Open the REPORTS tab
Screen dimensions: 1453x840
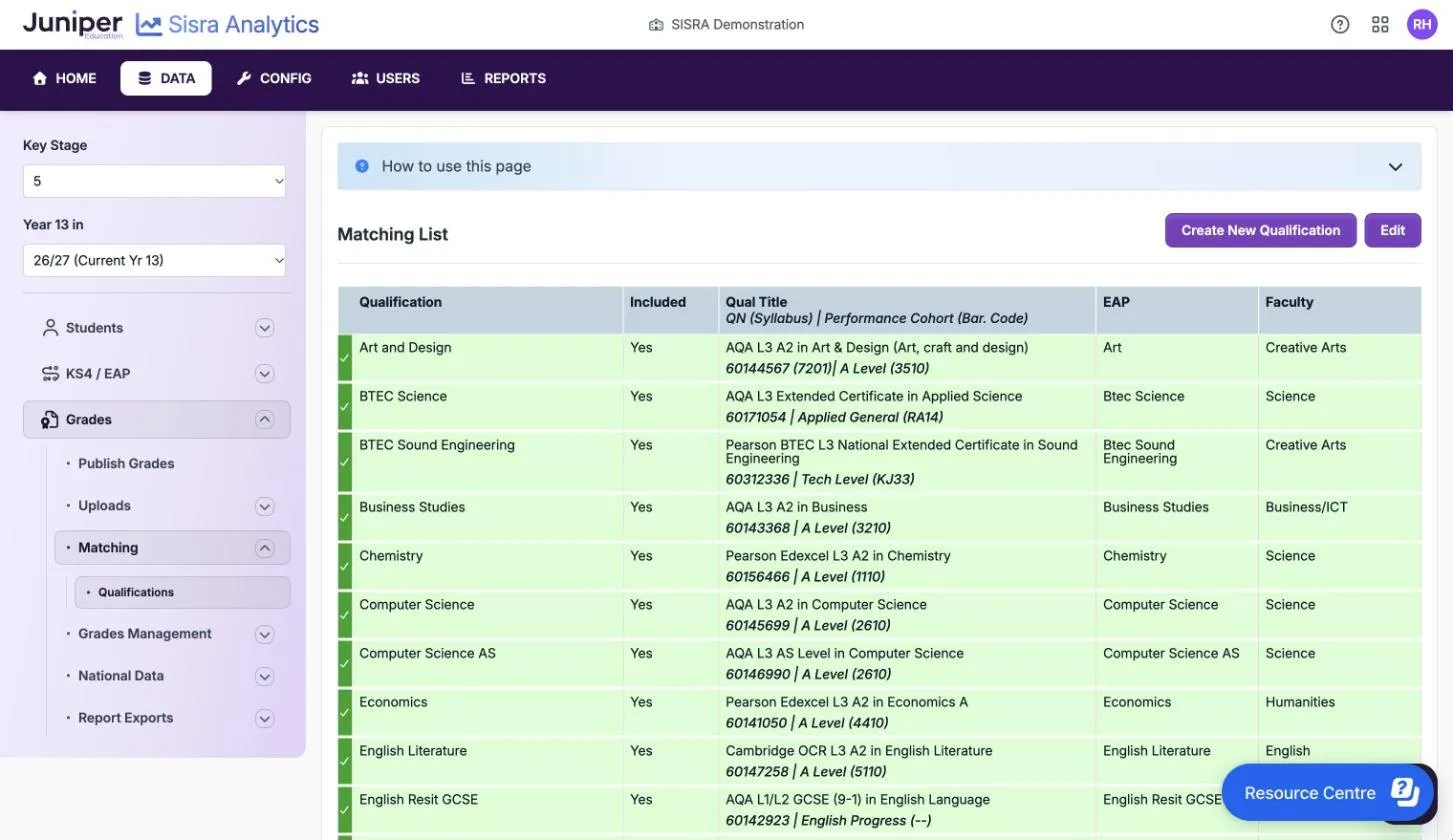tap(503, 78)
